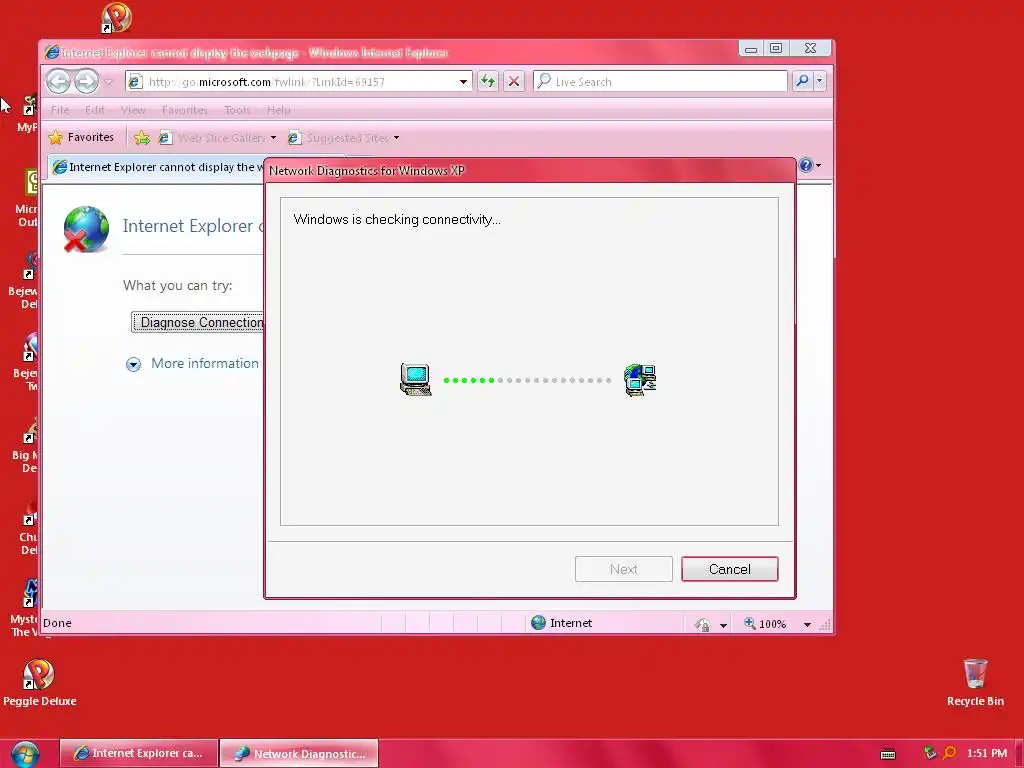
Task: Click the Windows Start orb
Action: pos(25,754)
